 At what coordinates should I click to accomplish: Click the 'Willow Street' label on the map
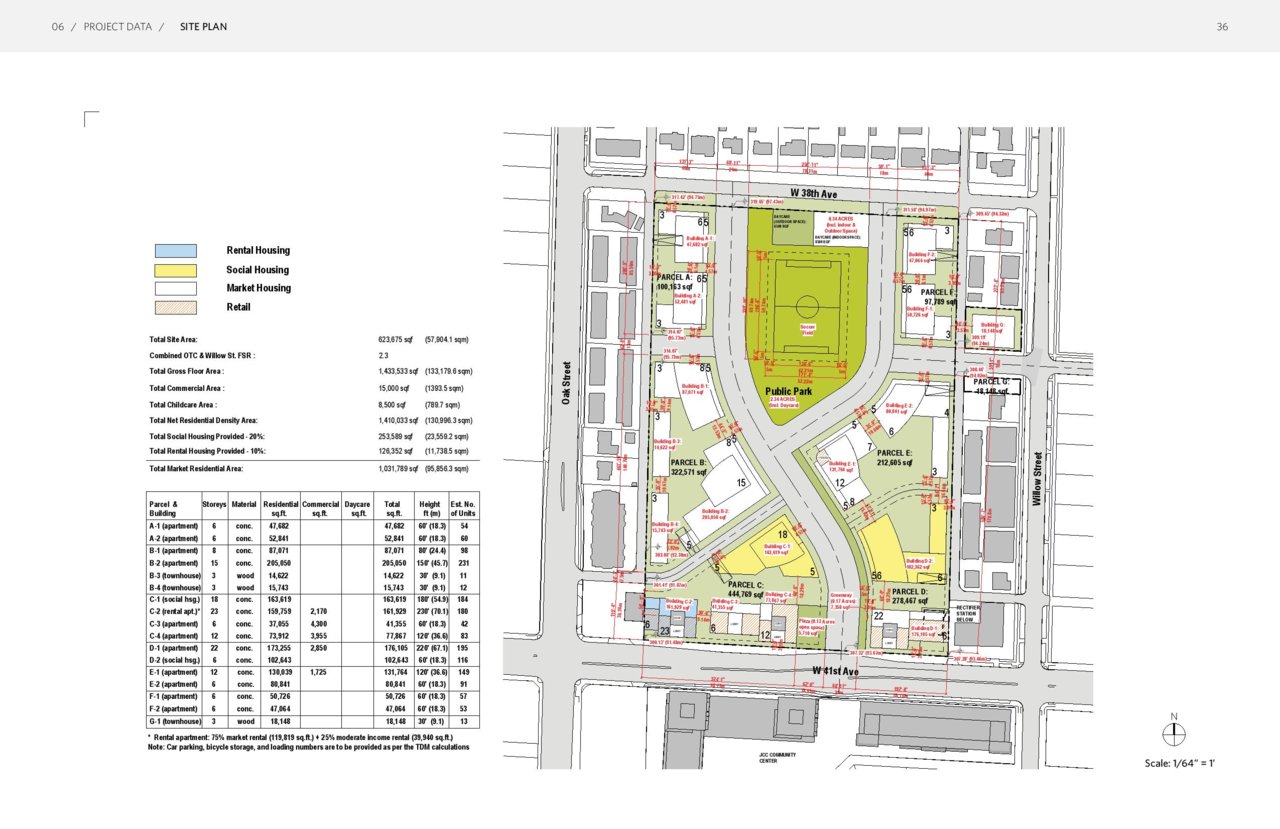pos(1036,478)
